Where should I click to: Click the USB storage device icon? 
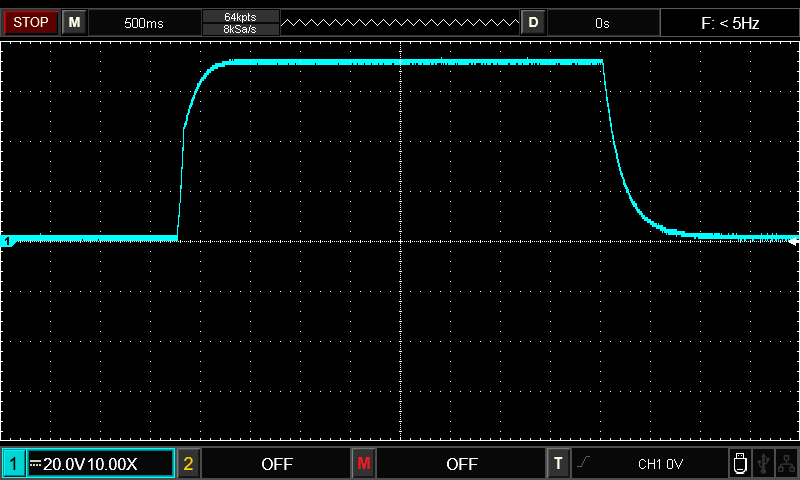click(x=740, y=464)
